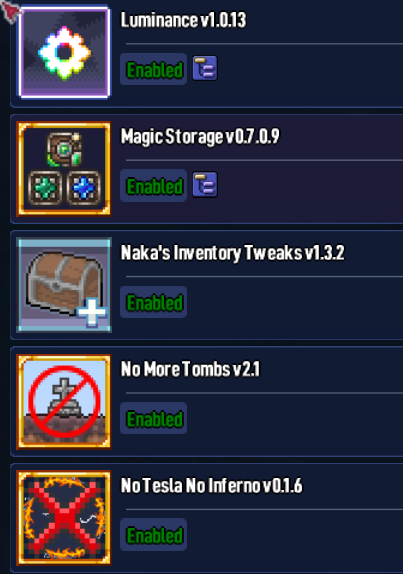Select No Tesla No Inferno v0.1.6 title

212,485
